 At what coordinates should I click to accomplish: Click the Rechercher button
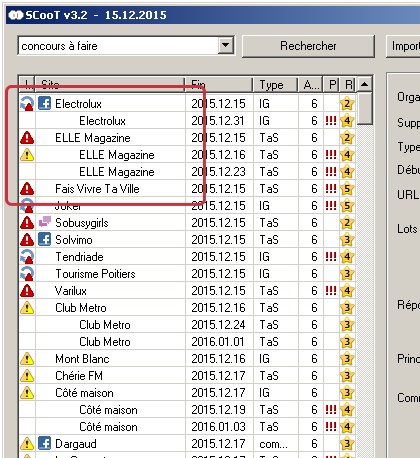(x=308, y=46)
